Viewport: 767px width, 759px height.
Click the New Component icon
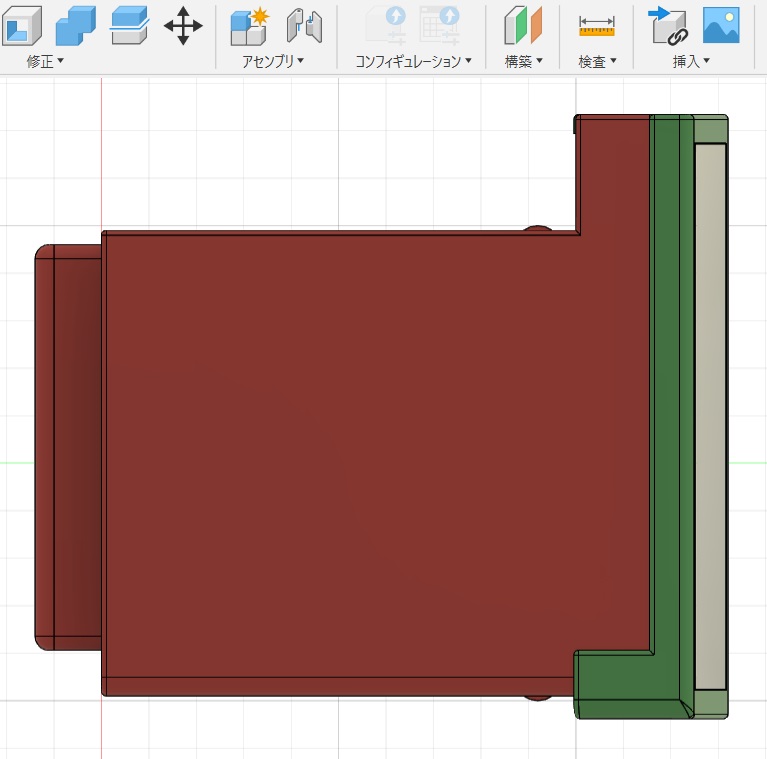[249, 26]
